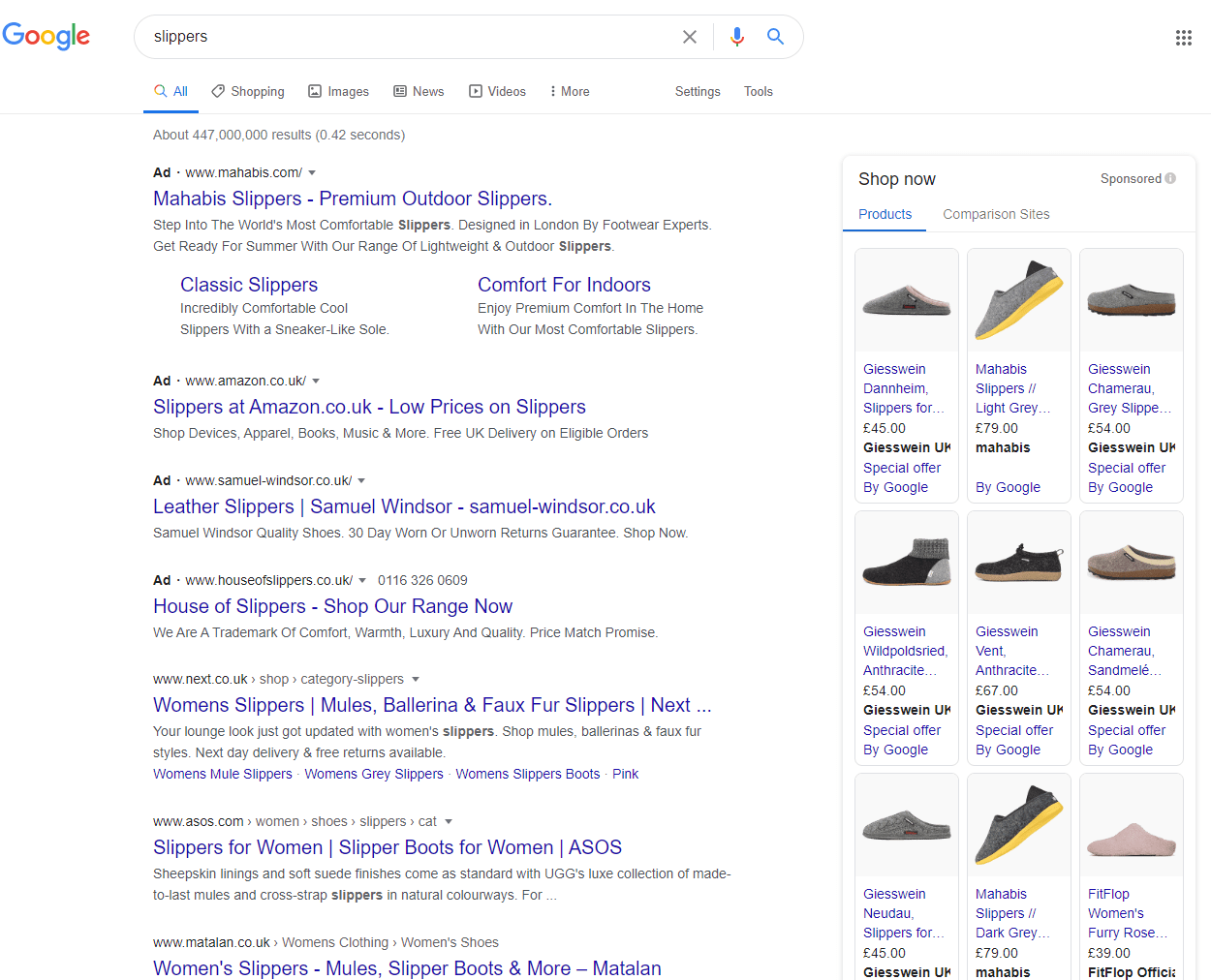Image resolution: width=1211 pixels, height=980 pixels.
Task: Open Giesswein Dannheim product title link
Action: pyautogui.click(x=904, y=388)
